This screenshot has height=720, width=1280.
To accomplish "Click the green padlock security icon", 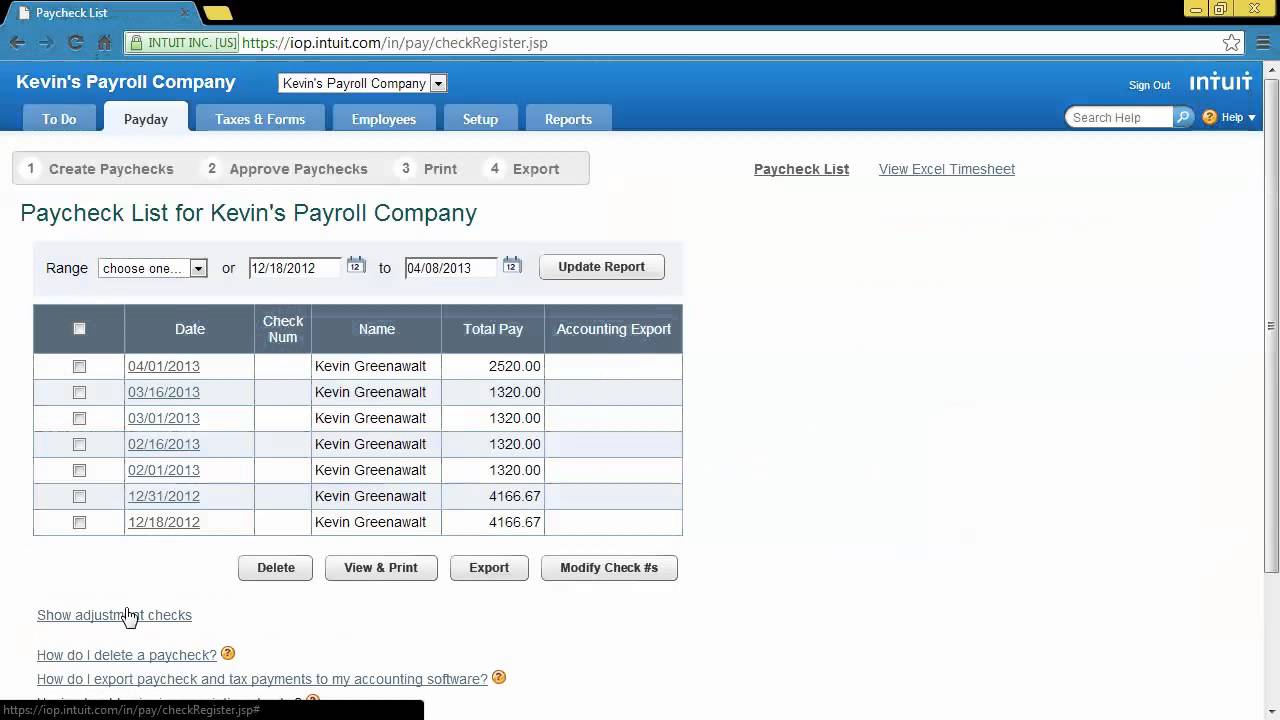I will click(136, 43).
